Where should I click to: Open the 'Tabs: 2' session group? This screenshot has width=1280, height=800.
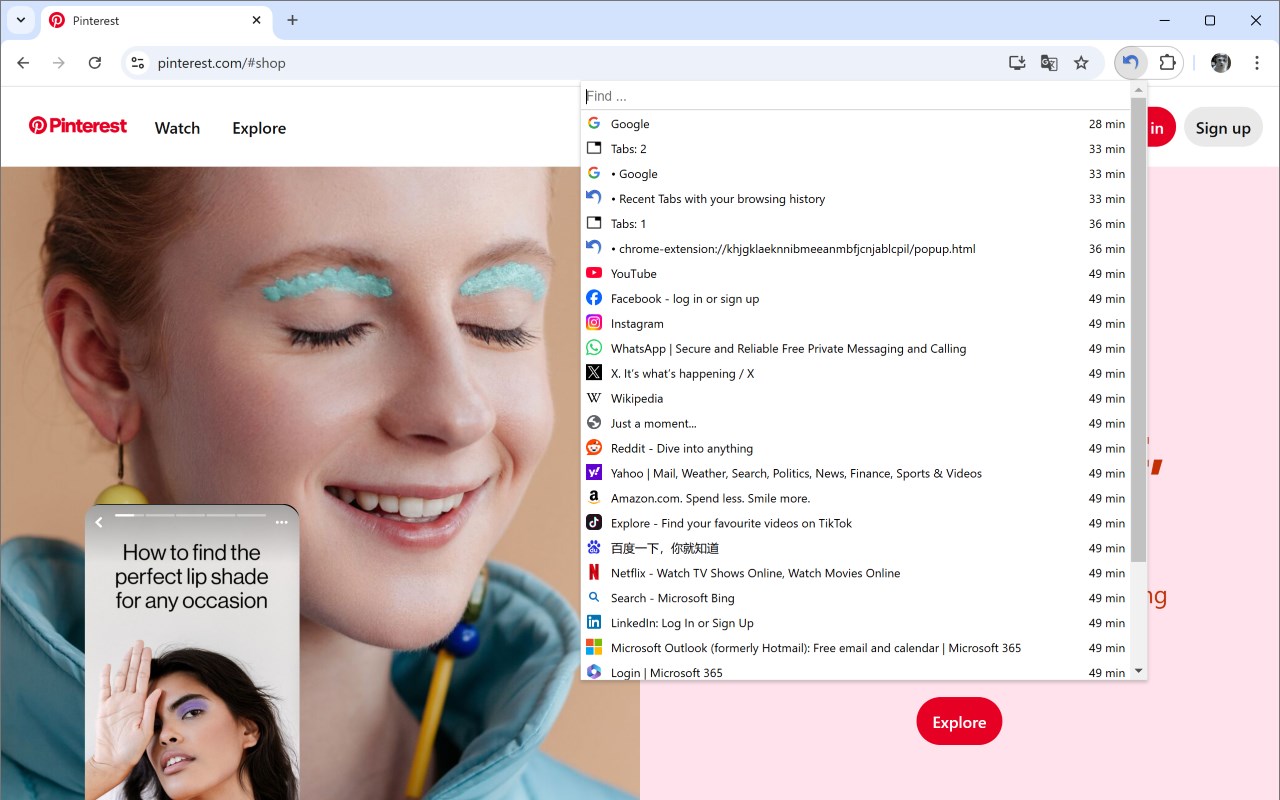(856, 149)
